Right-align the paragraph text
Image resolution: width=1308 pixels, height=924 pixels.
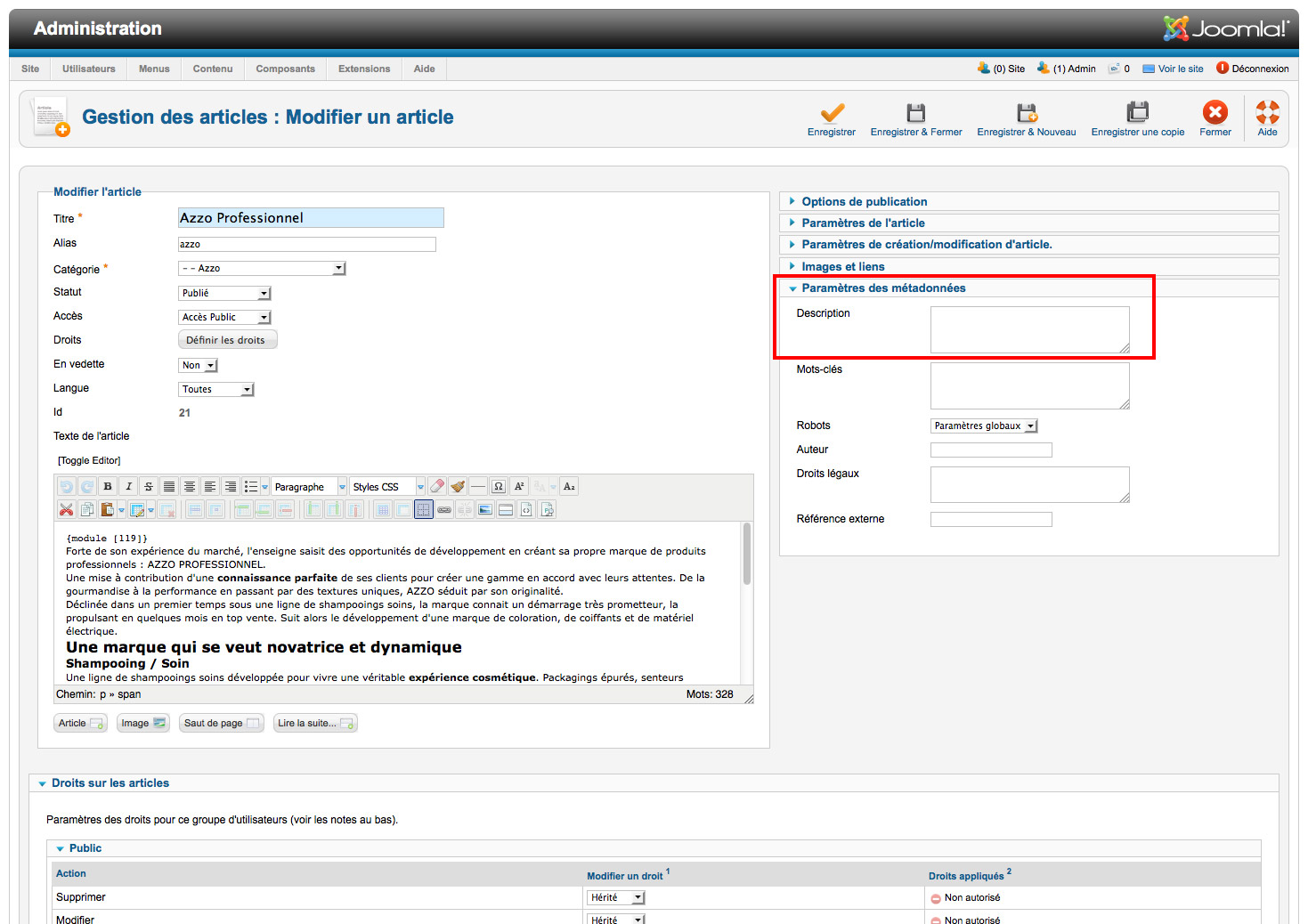pyautogui.click(x=231, y=487)
